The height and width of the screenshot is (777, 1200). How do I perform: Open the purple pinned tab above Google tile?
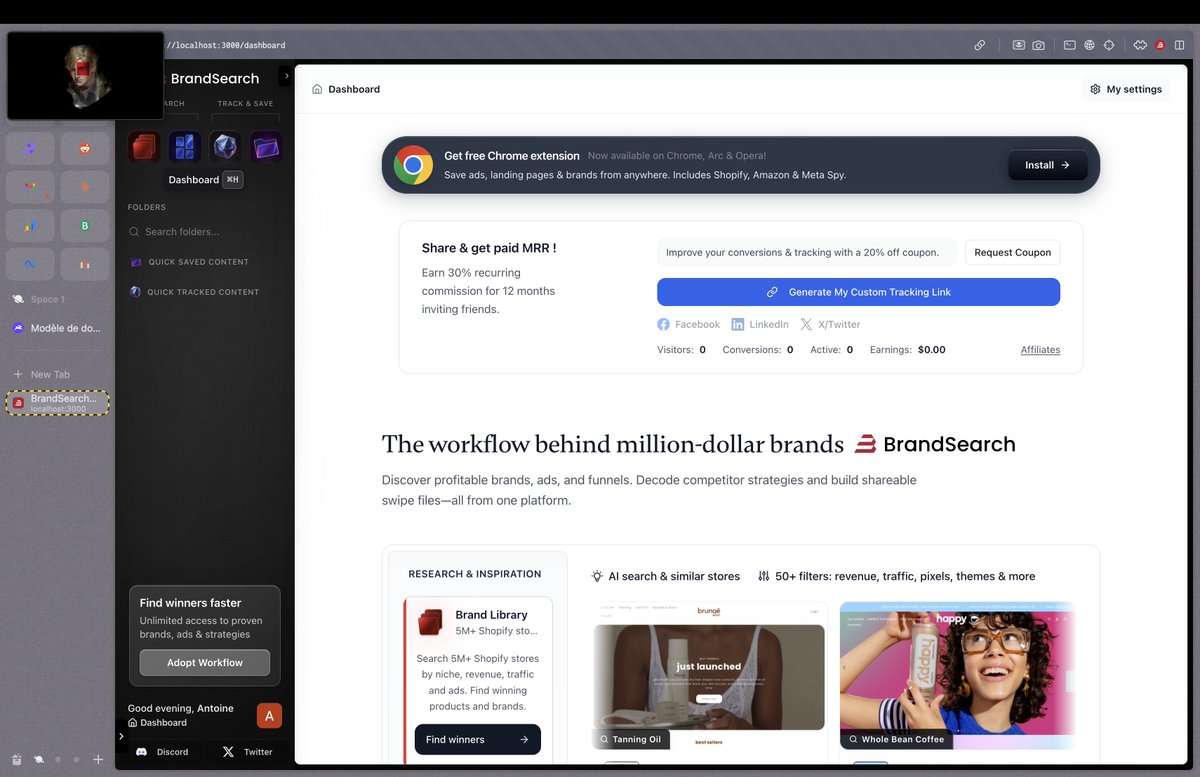point(30,148)
